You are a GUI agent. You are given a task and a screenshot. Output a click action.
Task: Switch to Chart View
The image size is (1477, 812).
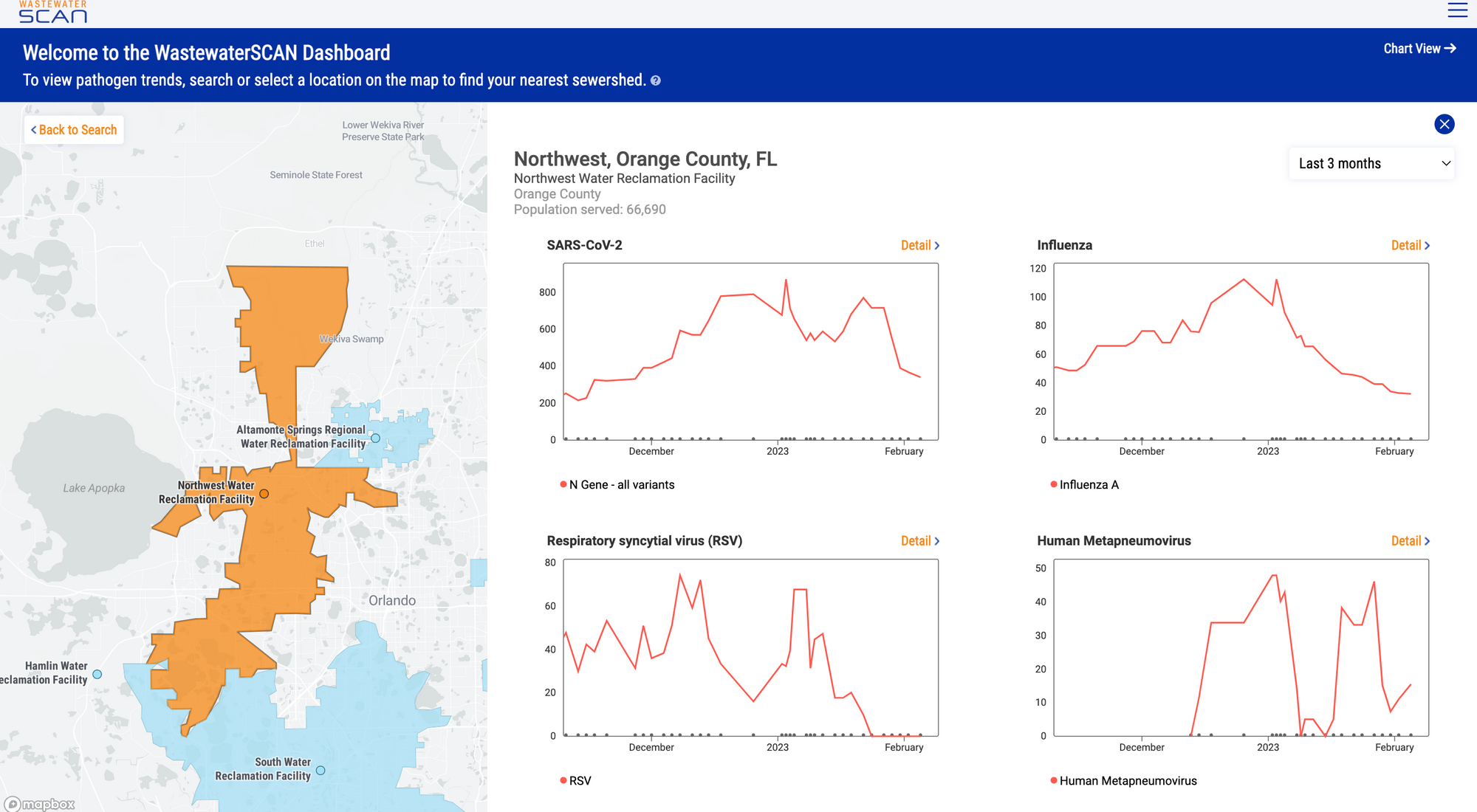tap(1419, 49)
